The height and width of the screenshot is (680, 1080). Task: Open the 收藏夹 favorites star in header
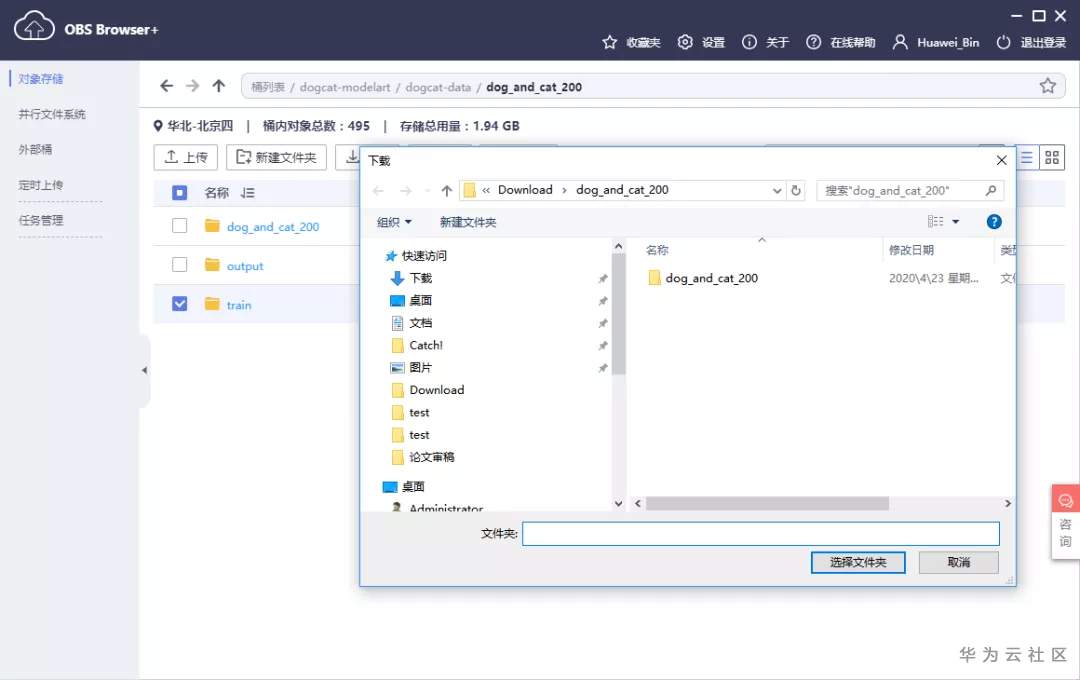[610, 42]
